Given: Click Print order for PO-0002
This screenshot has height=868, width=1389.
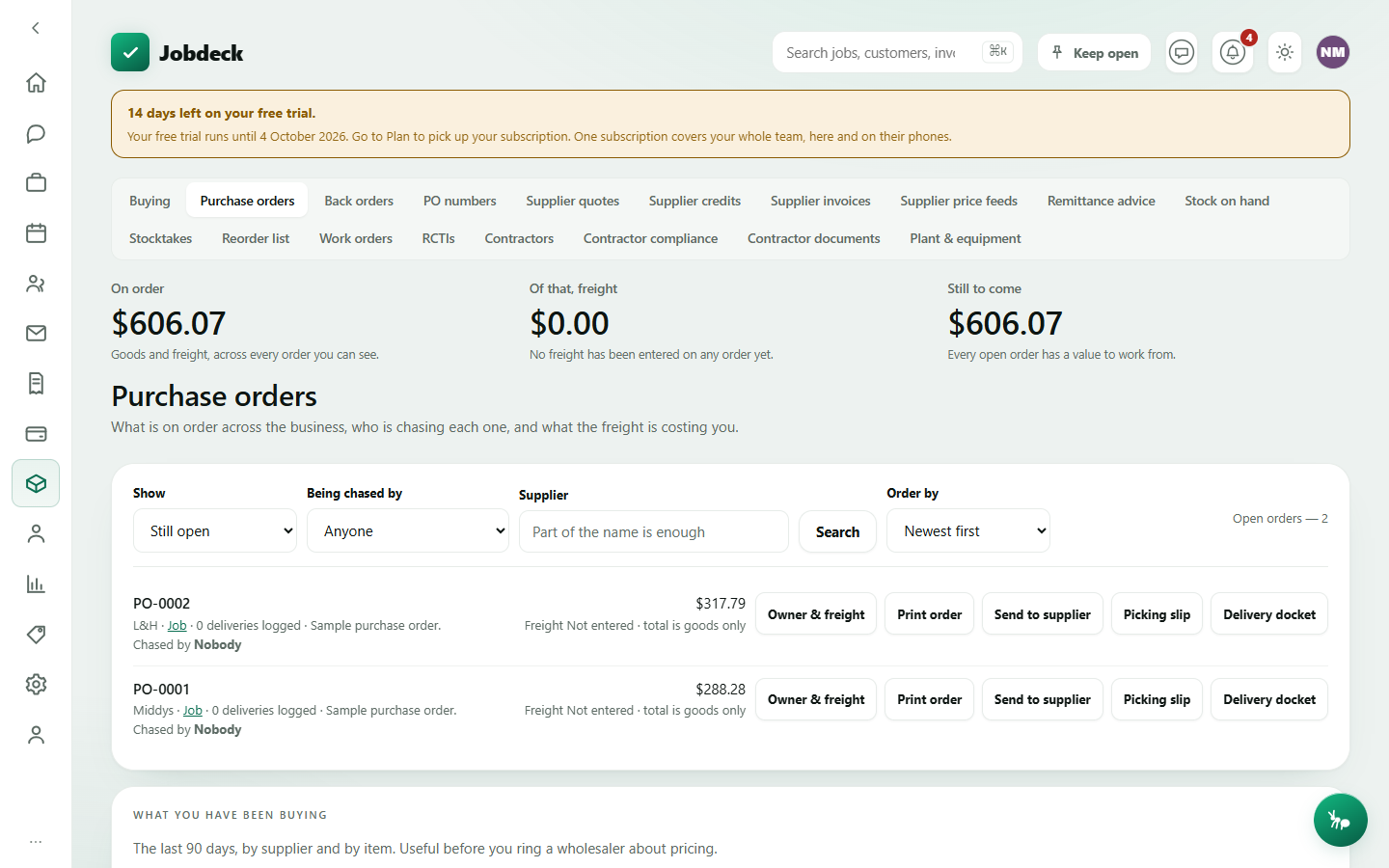Looking at the screenshot, I should point(930,614).
